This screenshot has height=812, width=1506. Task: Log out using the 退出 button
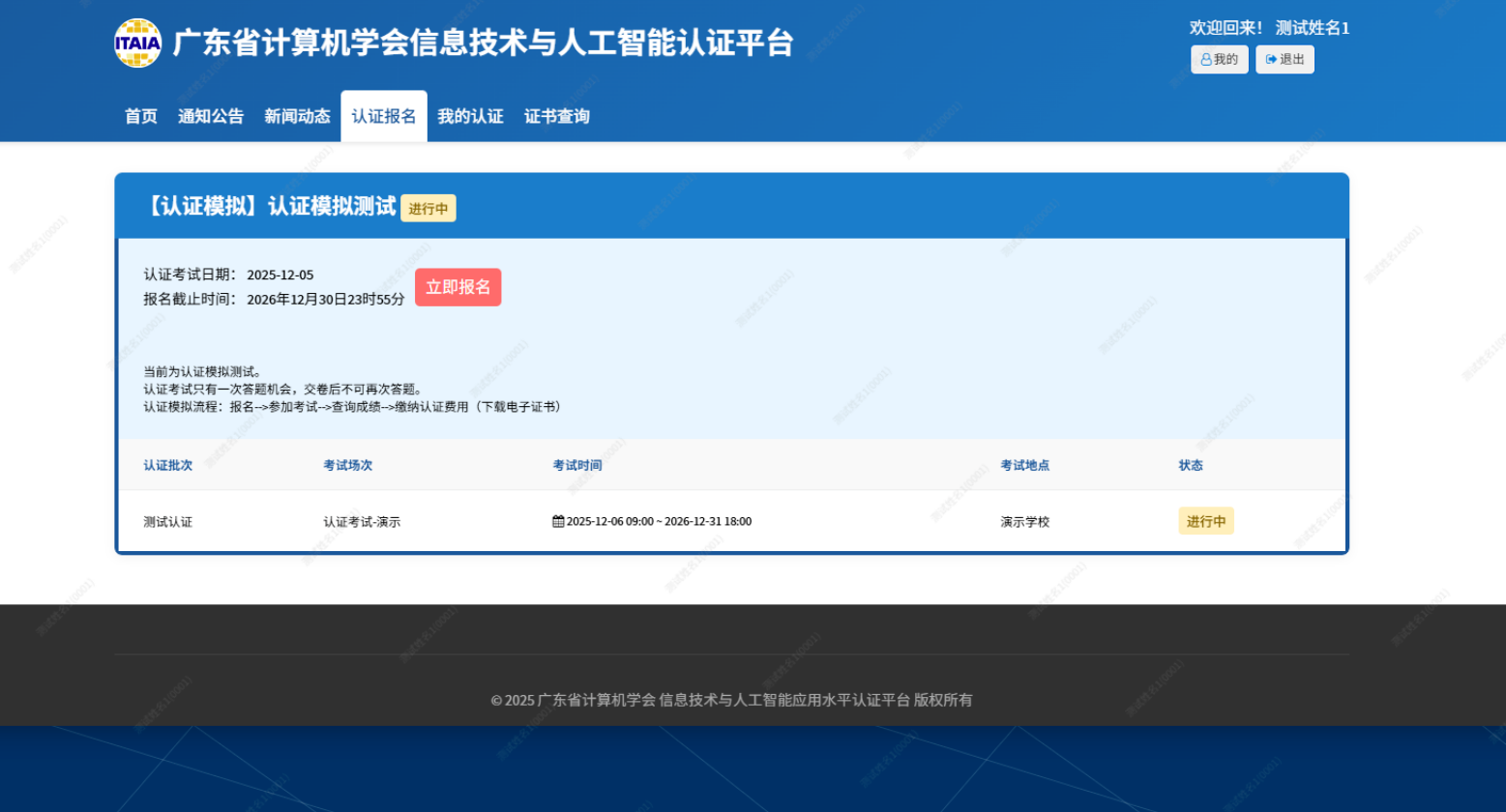point(1285,60)
